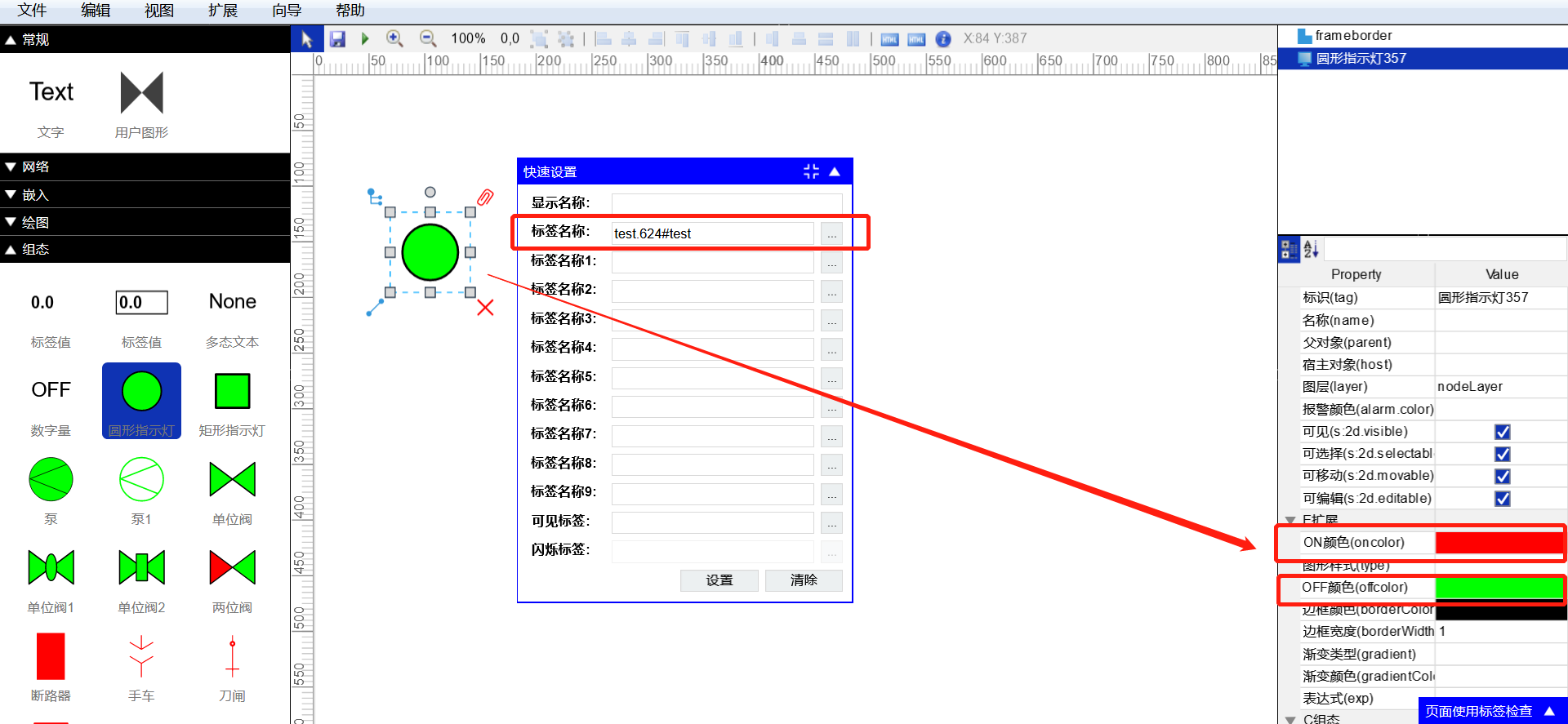This screenshot has height=724, width=1568.
Task: Click the zoom out magnifier
Action: click(x=427, y=38)
